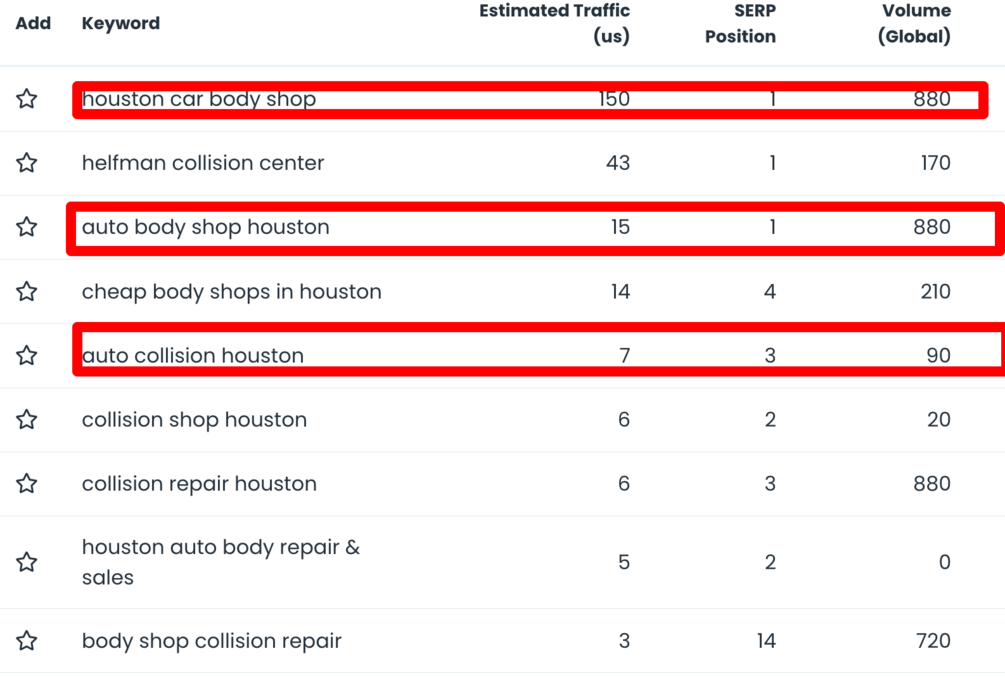Select 'cheap body shops in houston' keyword
This screenshot has height=677, width=1005.
tap(231, 291)
